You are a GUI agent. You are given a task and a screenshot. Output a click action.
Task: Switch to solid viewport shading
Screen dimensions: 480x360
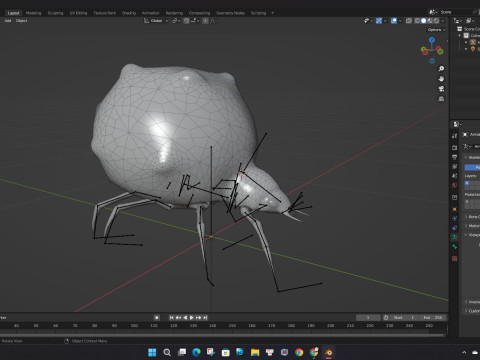(424, 21)
